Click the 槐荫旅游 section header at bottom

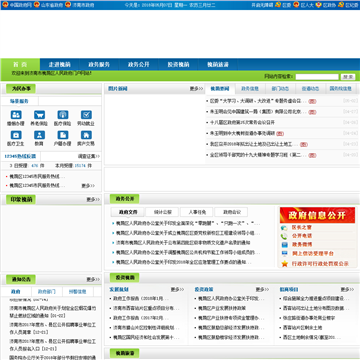124,353
